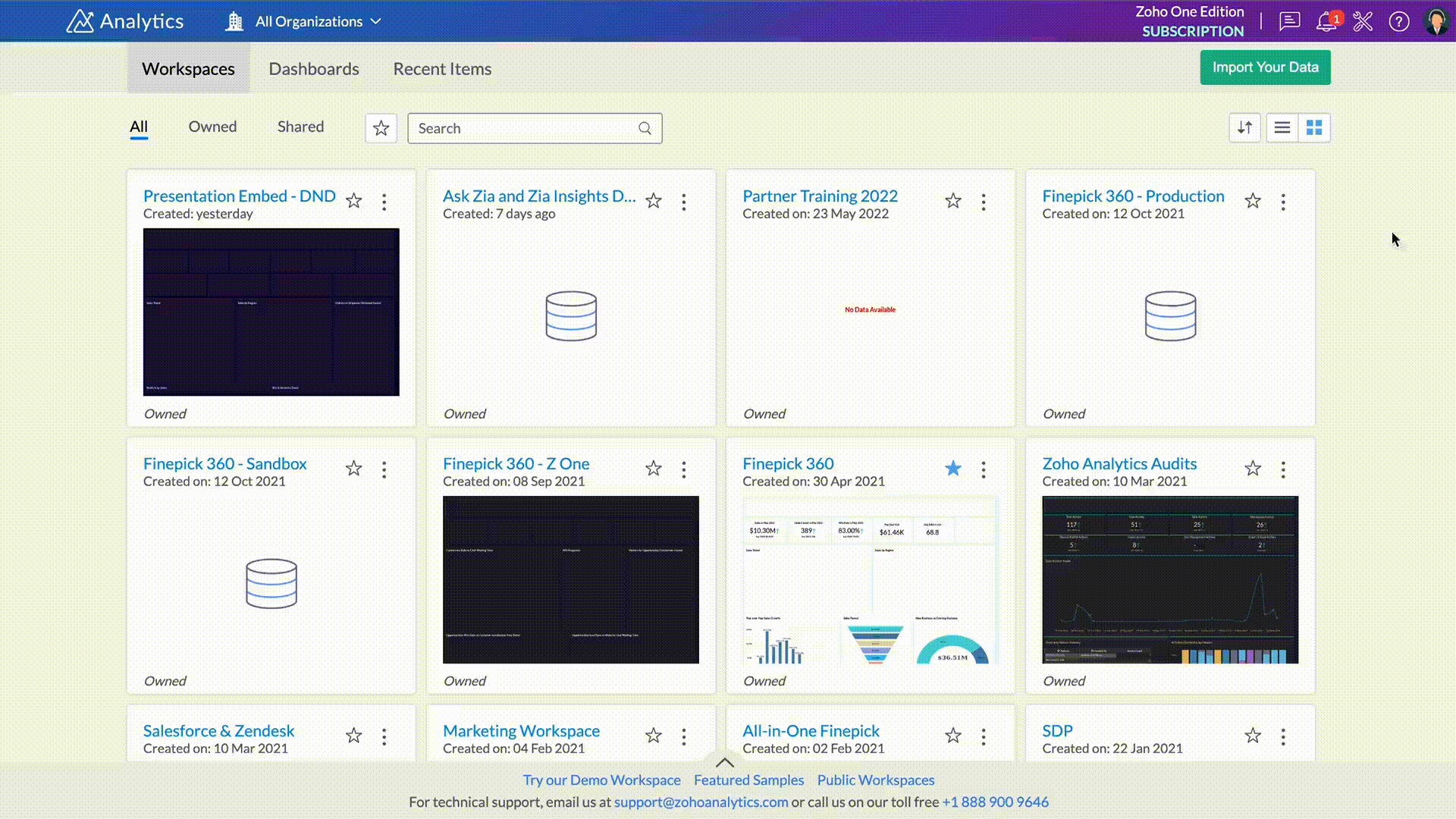
Task: Open more options for Finepick 360 created 30 Apr 2021
Action: click(x=984, y=469)
